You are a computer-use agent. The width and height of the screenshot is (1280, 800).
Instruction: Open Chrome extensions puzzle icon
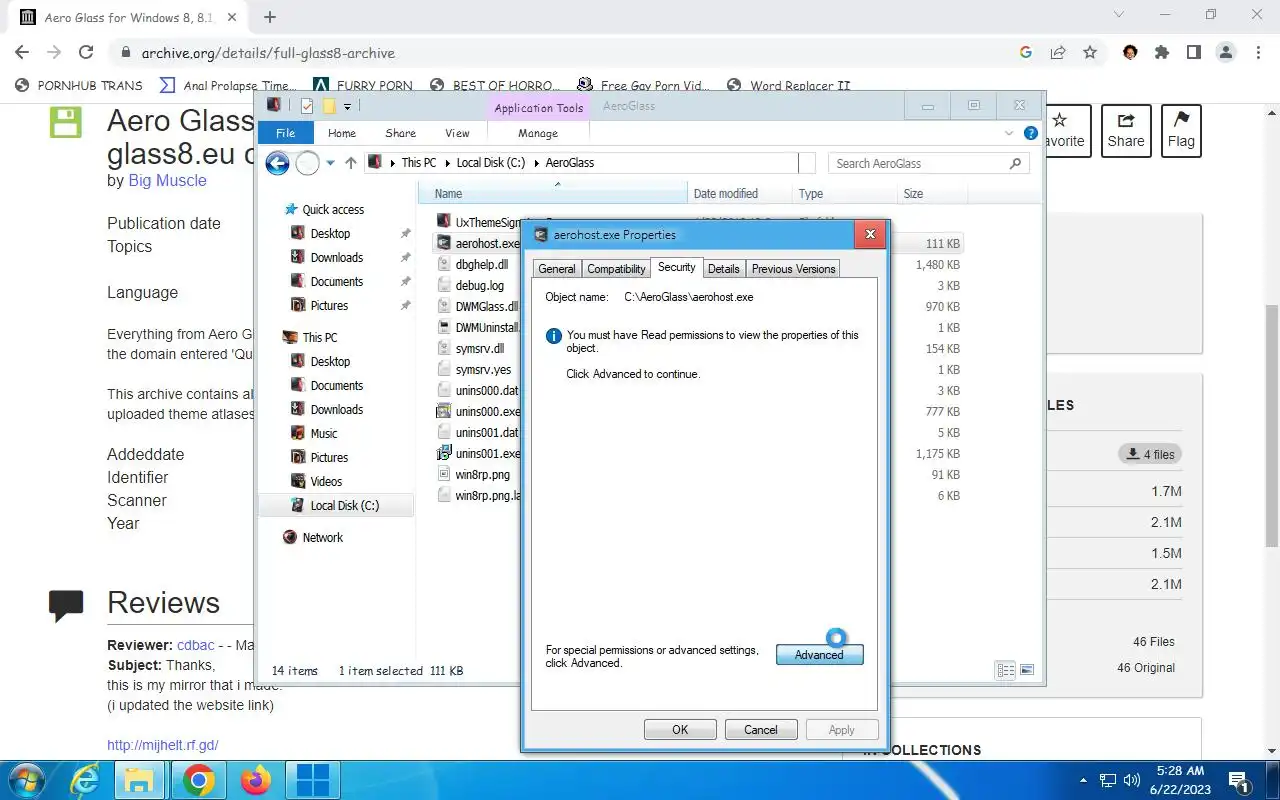coord(1161,52)
